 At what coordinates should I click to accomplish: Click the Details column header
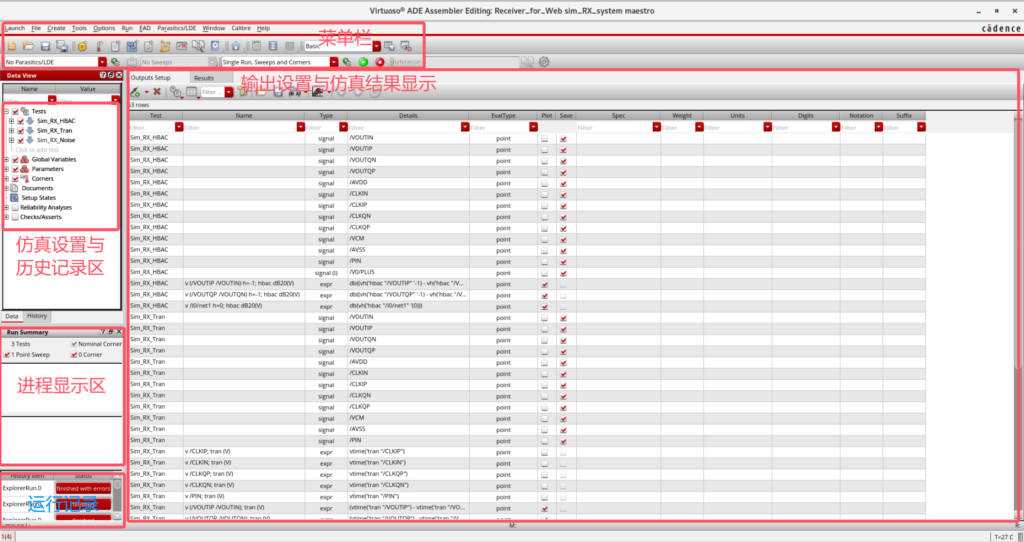408,116
